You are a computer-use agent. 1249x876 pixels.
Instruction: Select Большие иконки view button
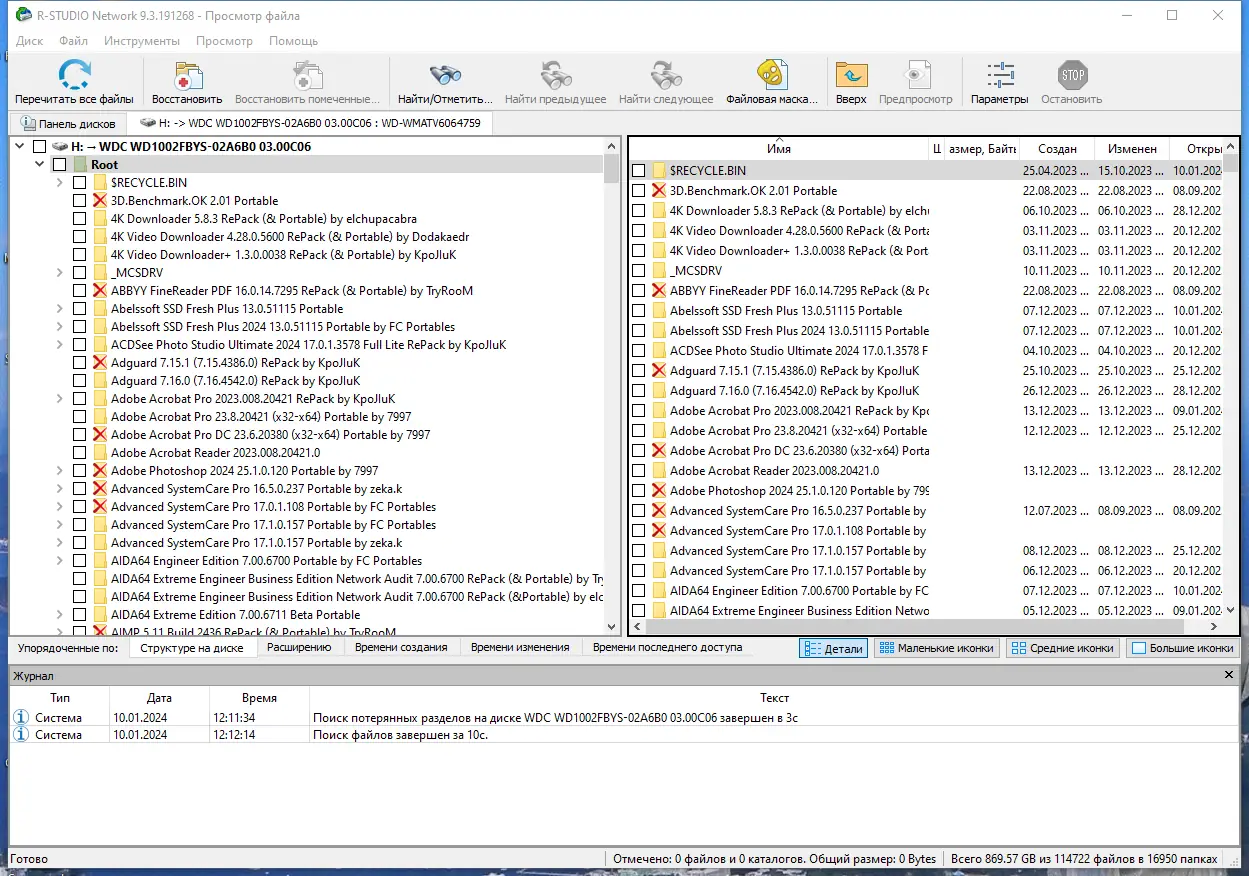coord(1182,648)
